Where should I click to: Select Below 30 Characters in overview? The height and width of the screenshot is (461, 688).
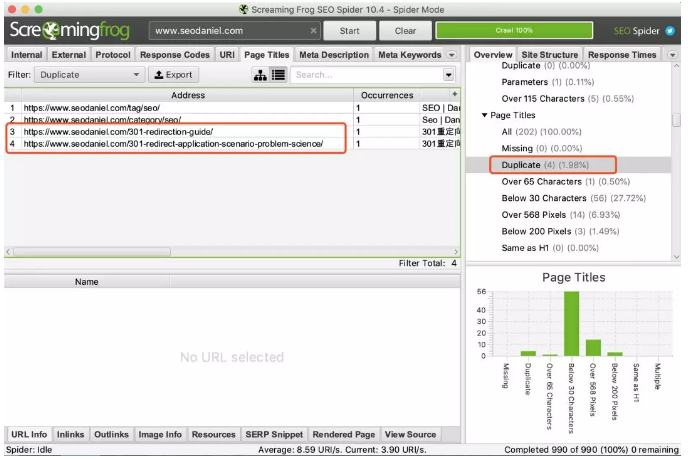coord(573,198)
